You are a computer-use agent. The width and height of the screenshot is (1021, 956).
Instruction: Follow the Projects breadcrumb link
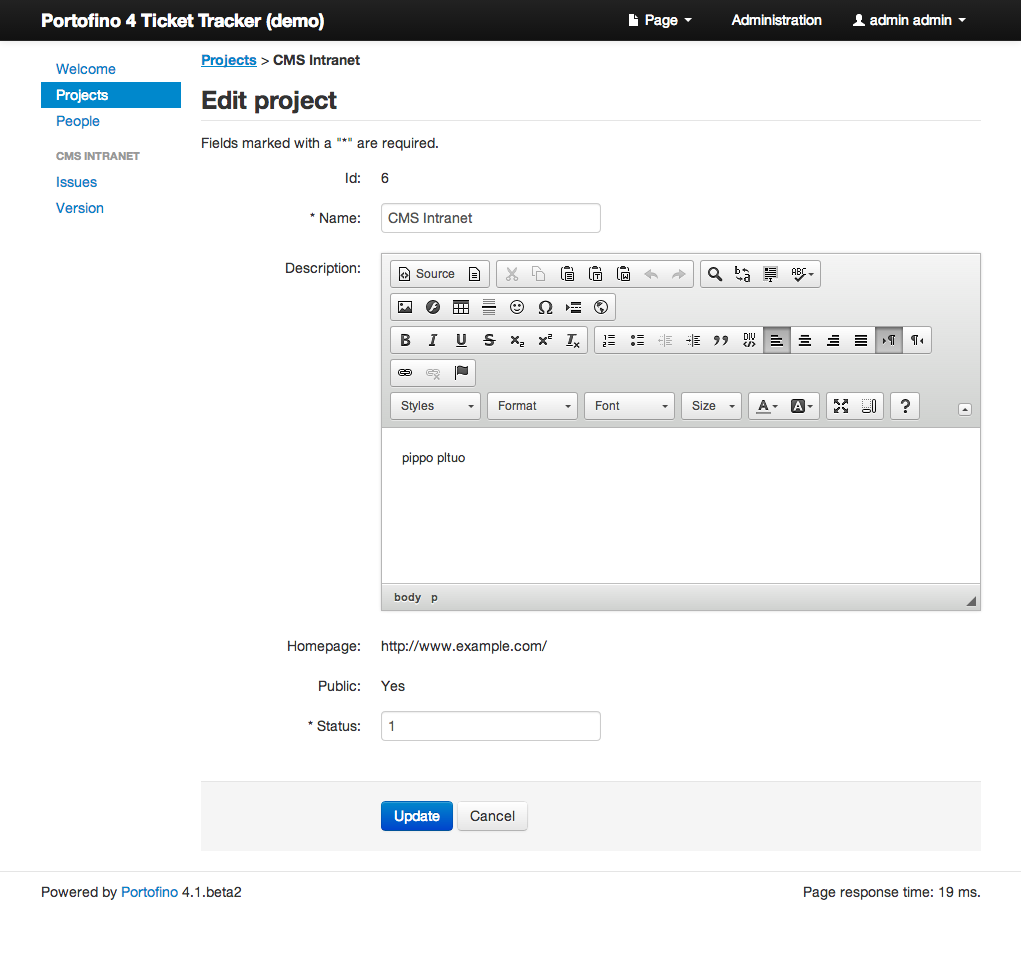(x=228, y=60)
